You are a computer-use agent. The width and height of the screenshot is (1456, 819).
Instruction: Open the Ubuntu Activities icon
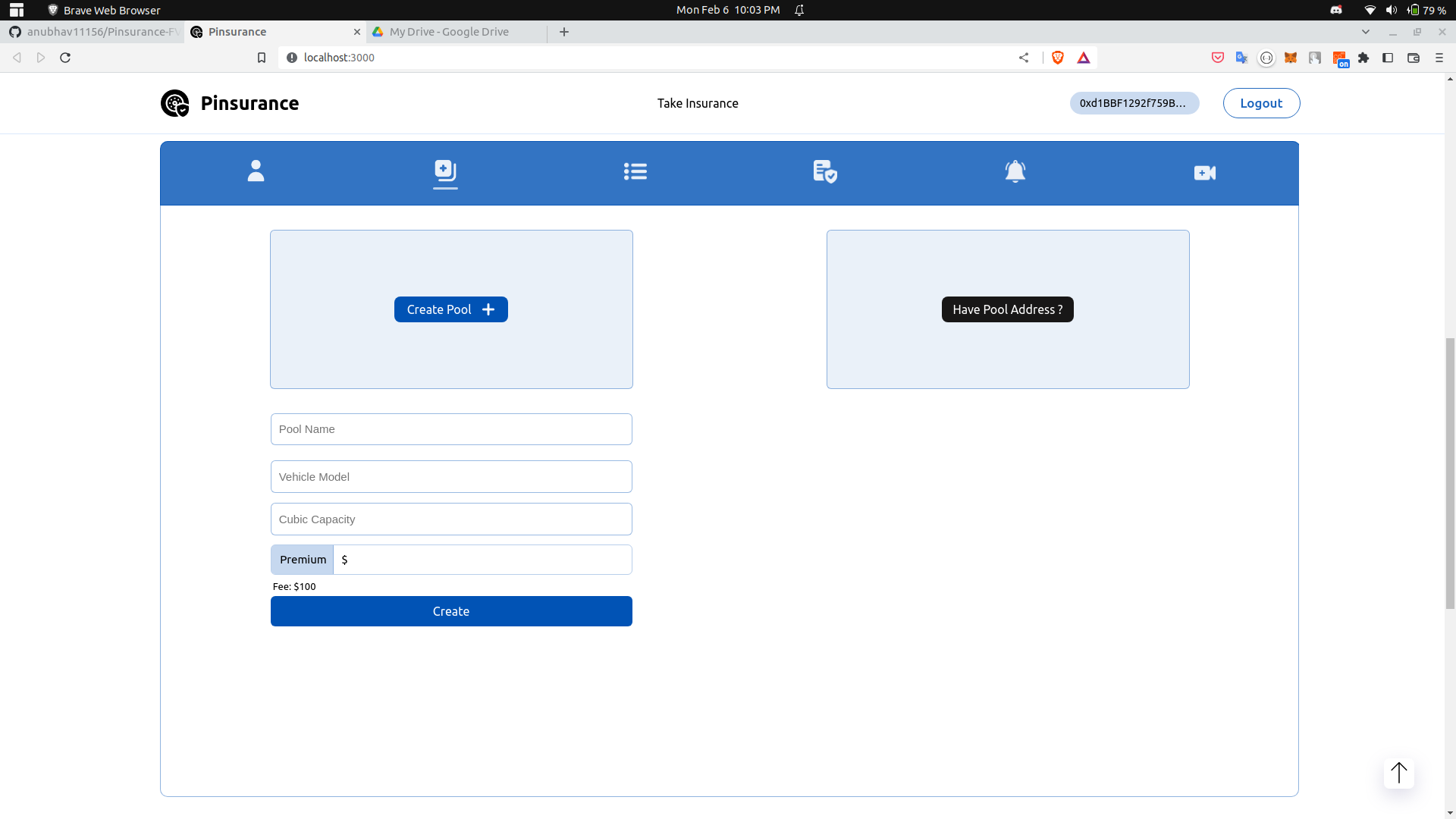click(x=17, y=10)
